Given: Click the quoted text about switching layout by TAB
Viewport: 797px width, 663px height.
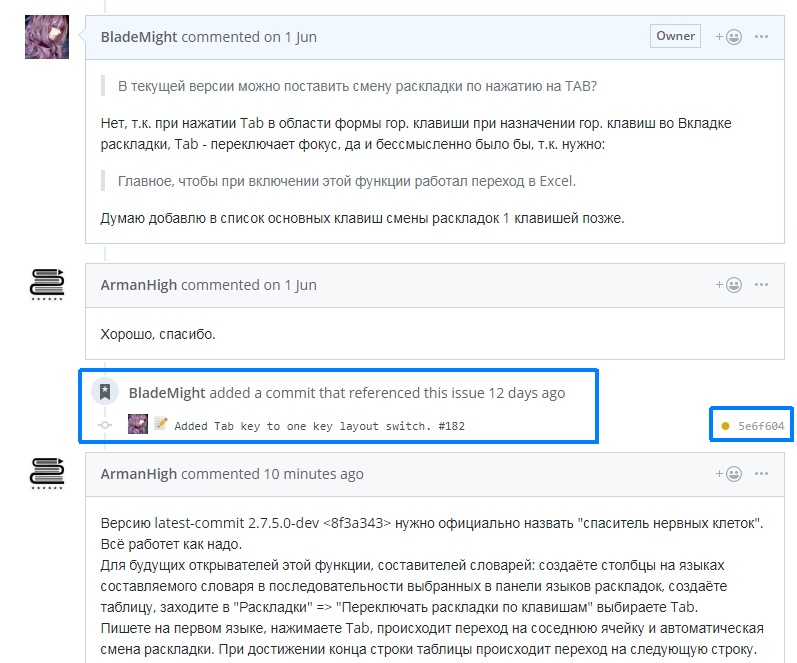Looking at the screenshot, I should 357,86.
